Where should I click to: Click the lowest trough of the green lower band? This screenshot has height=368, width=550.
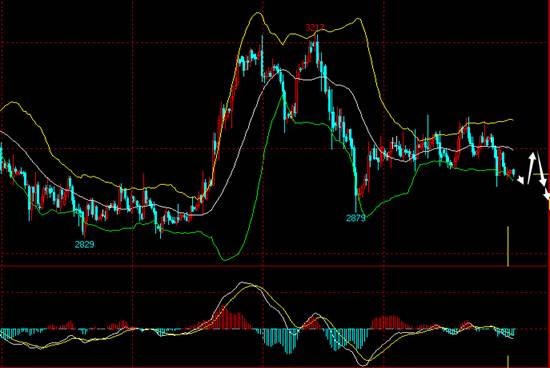225,260
